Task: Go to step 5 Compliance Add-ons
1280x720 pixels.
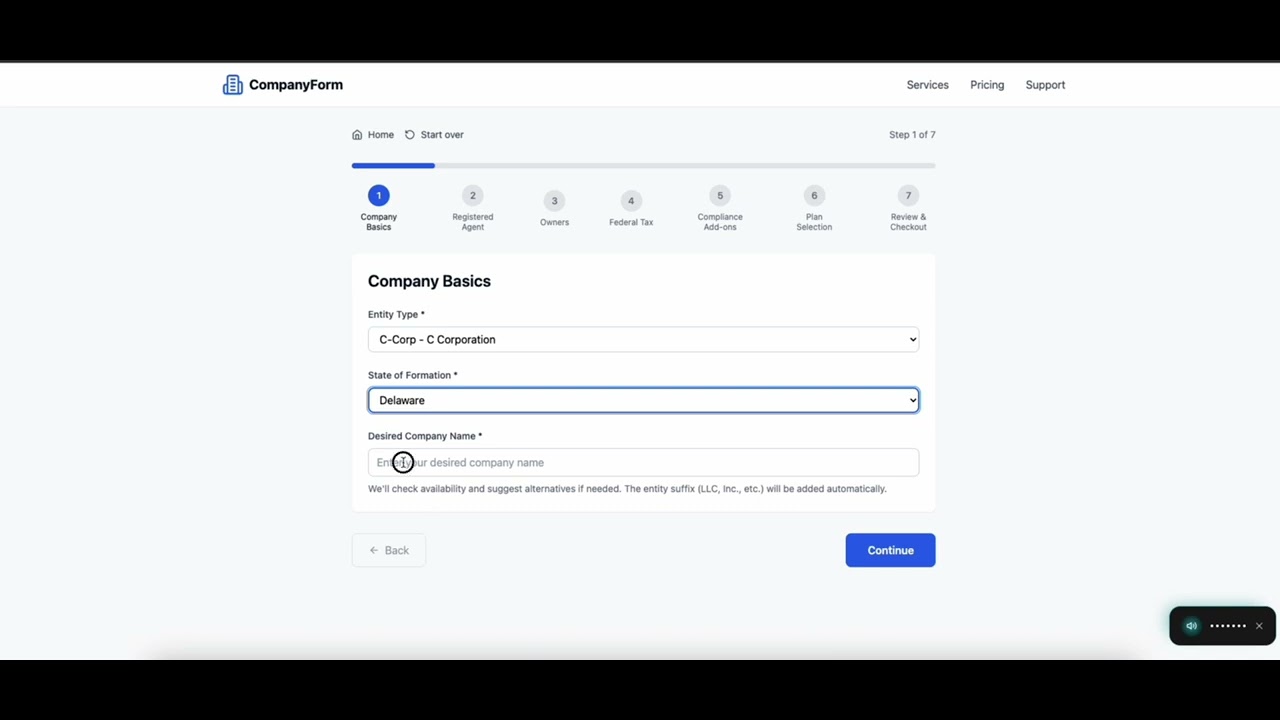Action: [720, 195]
